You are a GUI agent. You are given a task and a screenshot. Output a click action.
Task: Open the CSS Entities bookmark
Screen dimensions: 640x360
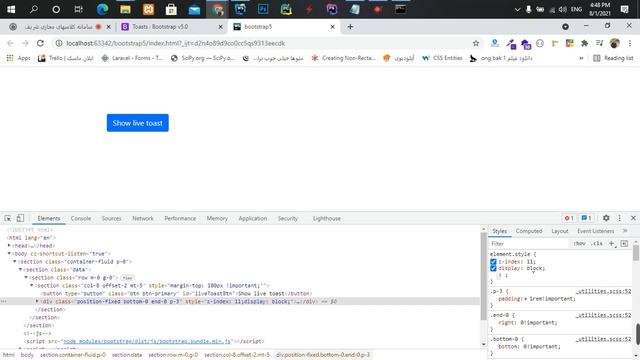click(x=442, y=58)
